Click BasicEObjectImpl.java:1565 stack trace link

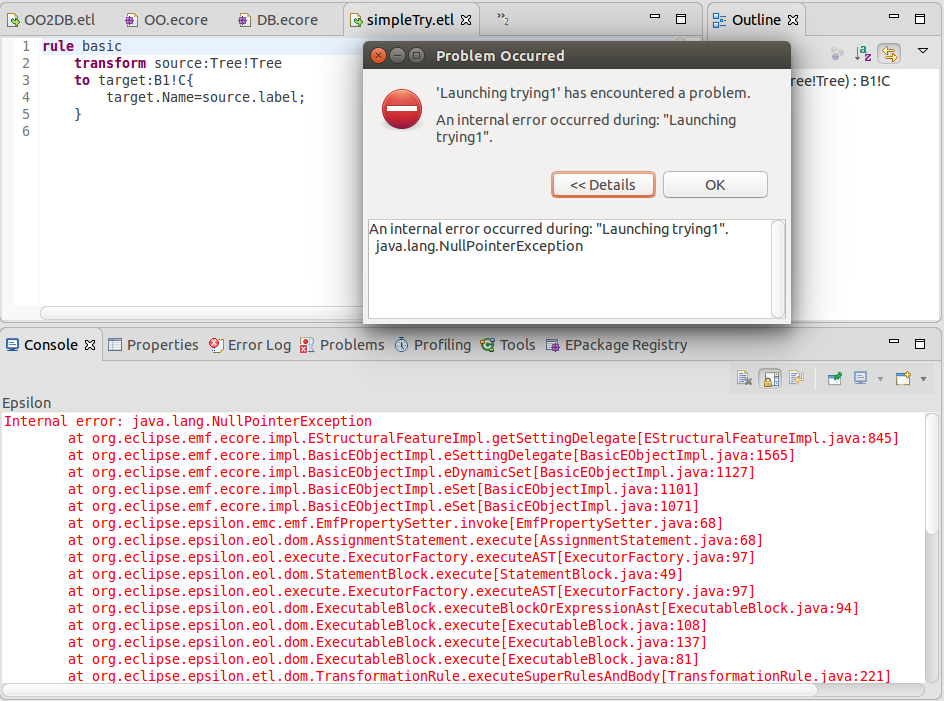click(x=684, y=455)
